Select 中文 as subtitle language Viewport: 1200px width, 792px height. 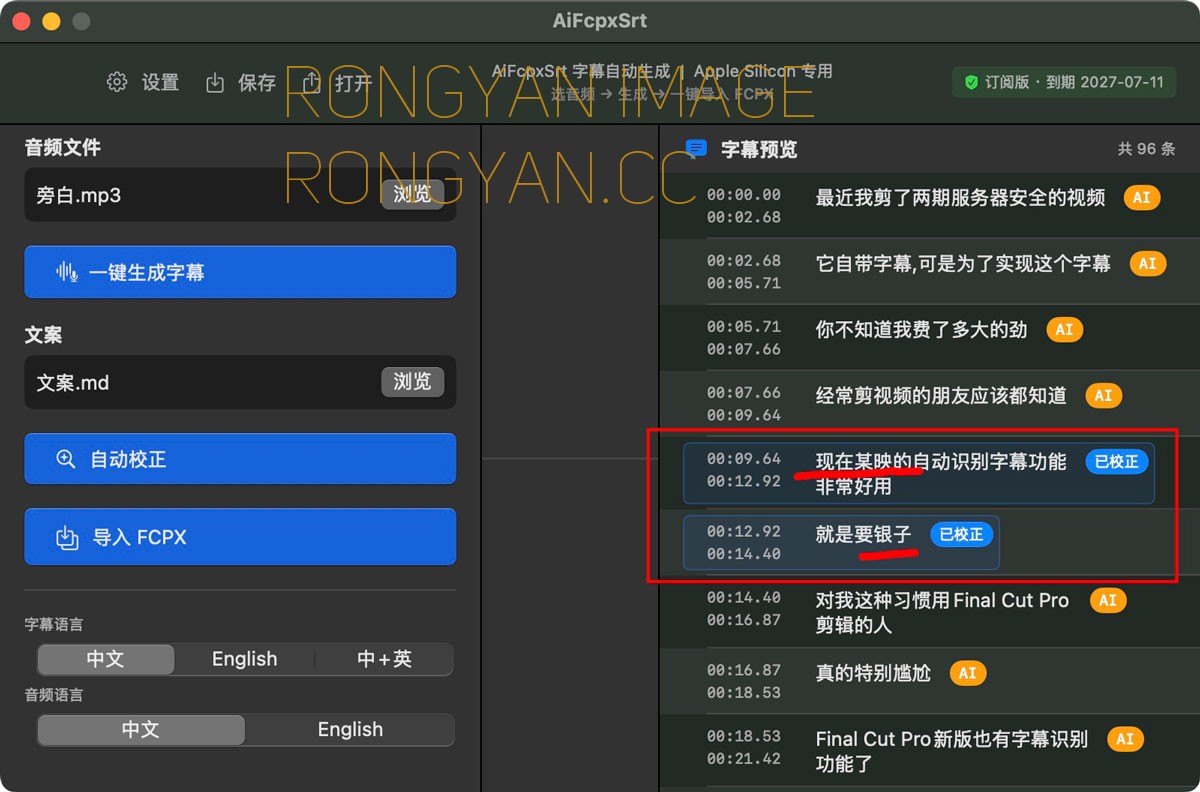105,659
